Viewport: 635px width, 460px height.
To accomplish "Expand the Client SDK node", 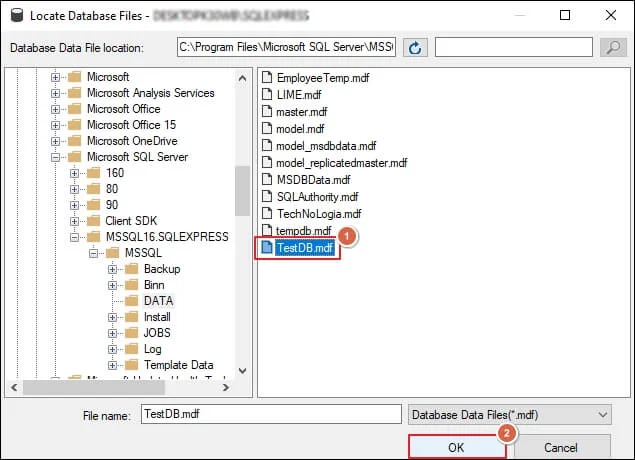I will [75, 221].
